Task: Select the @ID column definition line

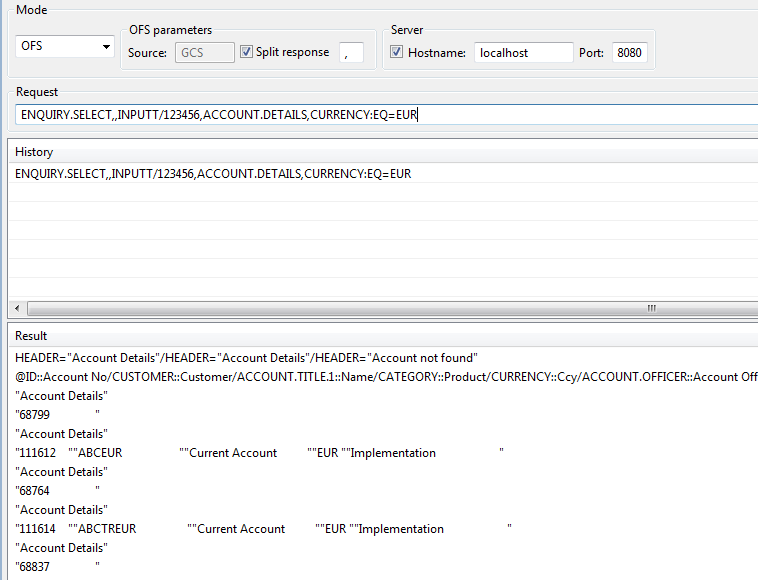Action: click(380, 377)
